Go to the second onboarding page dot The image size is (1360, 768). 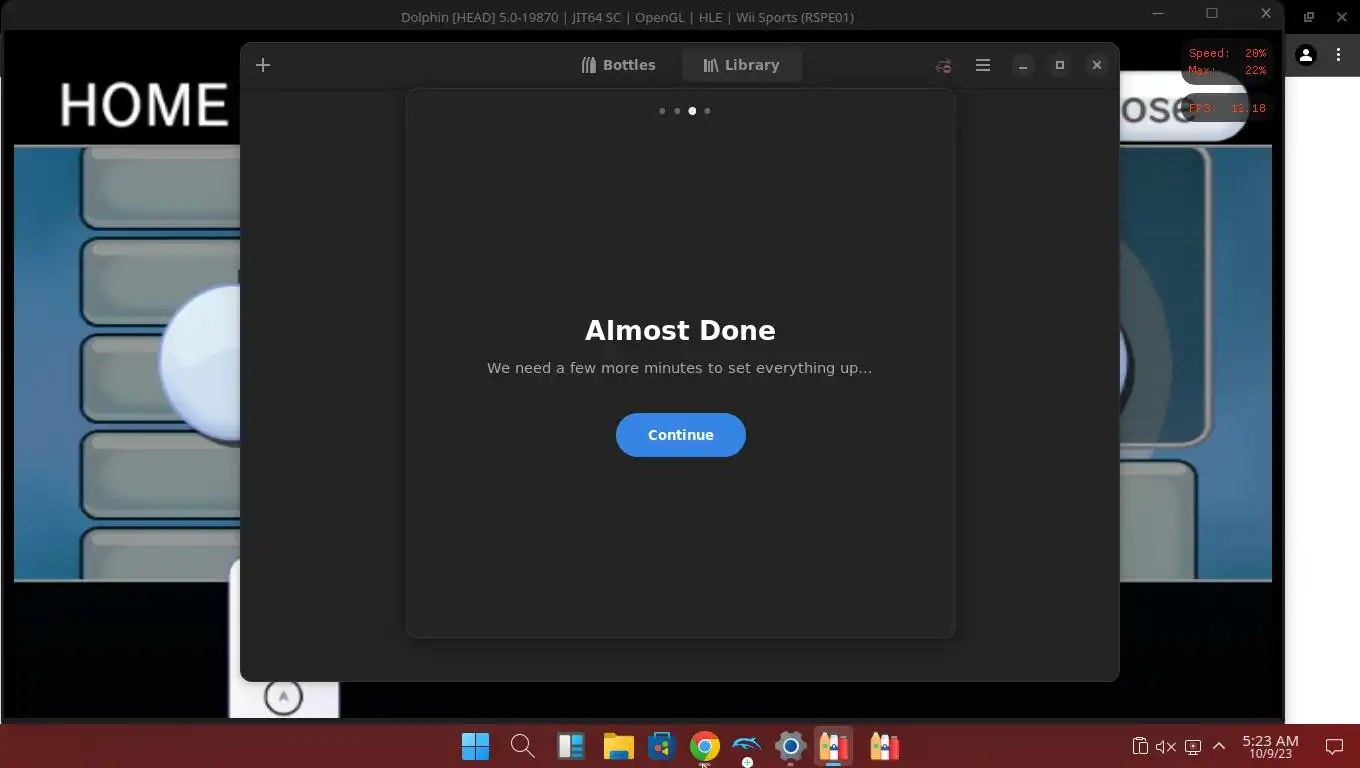pos(677,111)
